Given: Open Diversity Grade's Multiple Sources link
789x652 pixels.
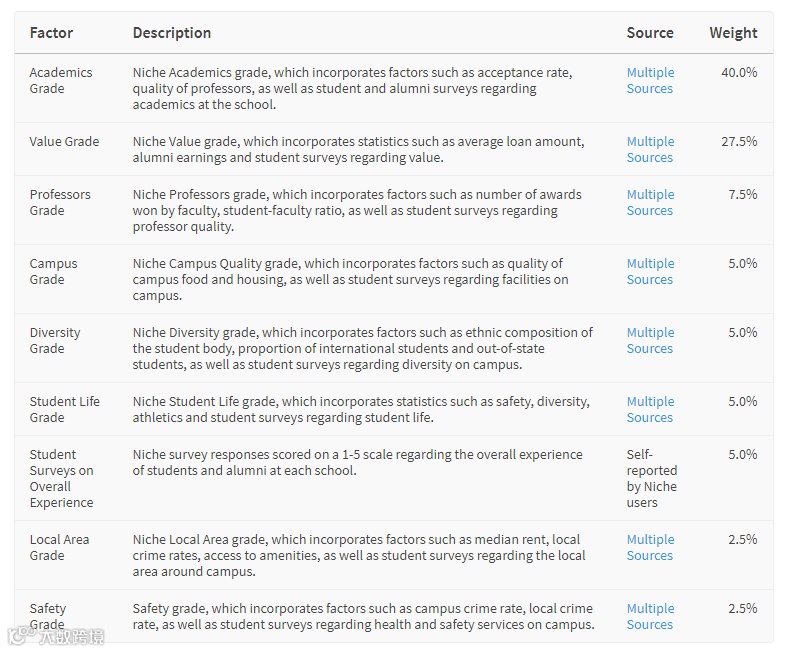Looking at the screenshot, I should pos(650,340).
